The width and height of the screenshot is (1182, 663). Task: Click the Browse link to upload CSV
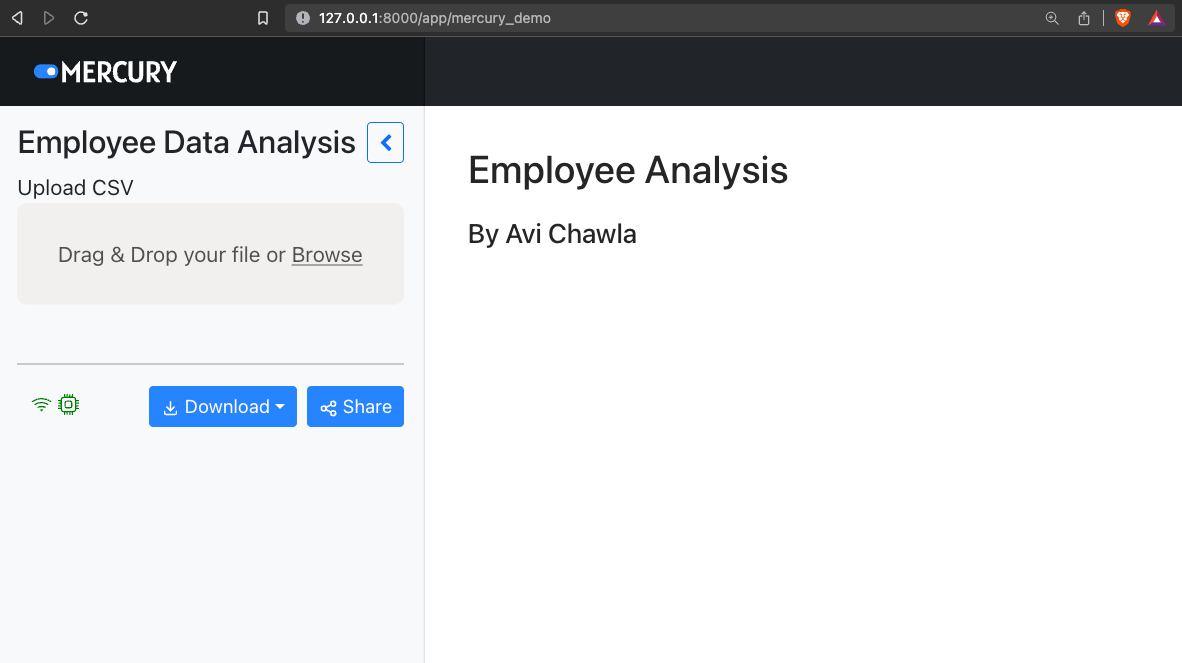[327, 255]
